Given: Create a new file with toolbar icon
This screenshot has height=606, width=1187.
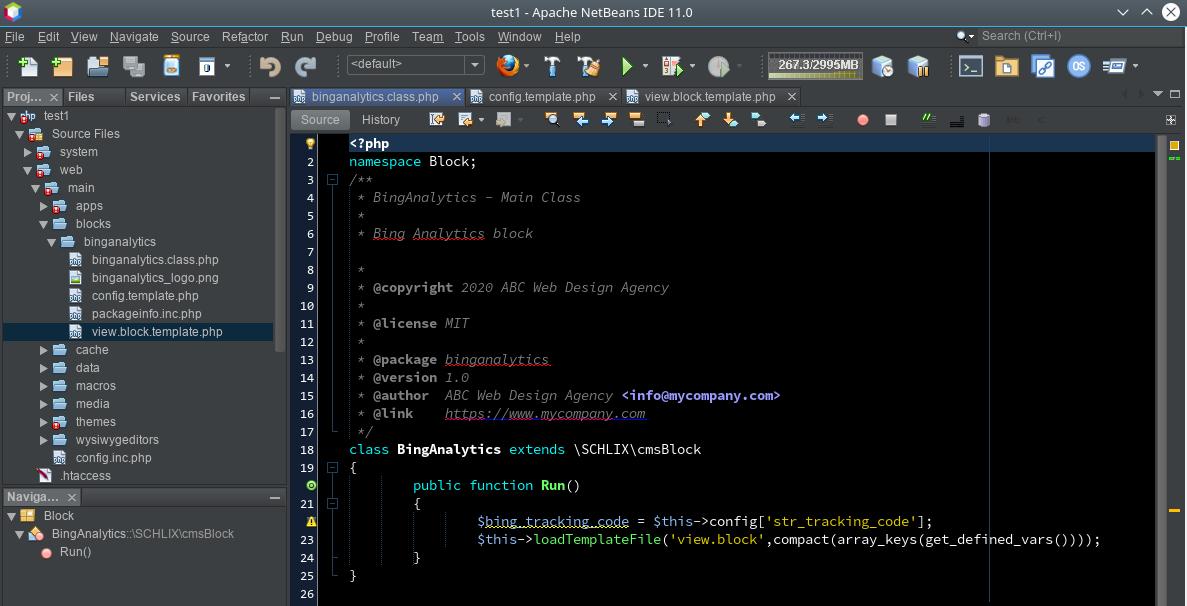Looking at the screenshot, I should pos(28,67).
